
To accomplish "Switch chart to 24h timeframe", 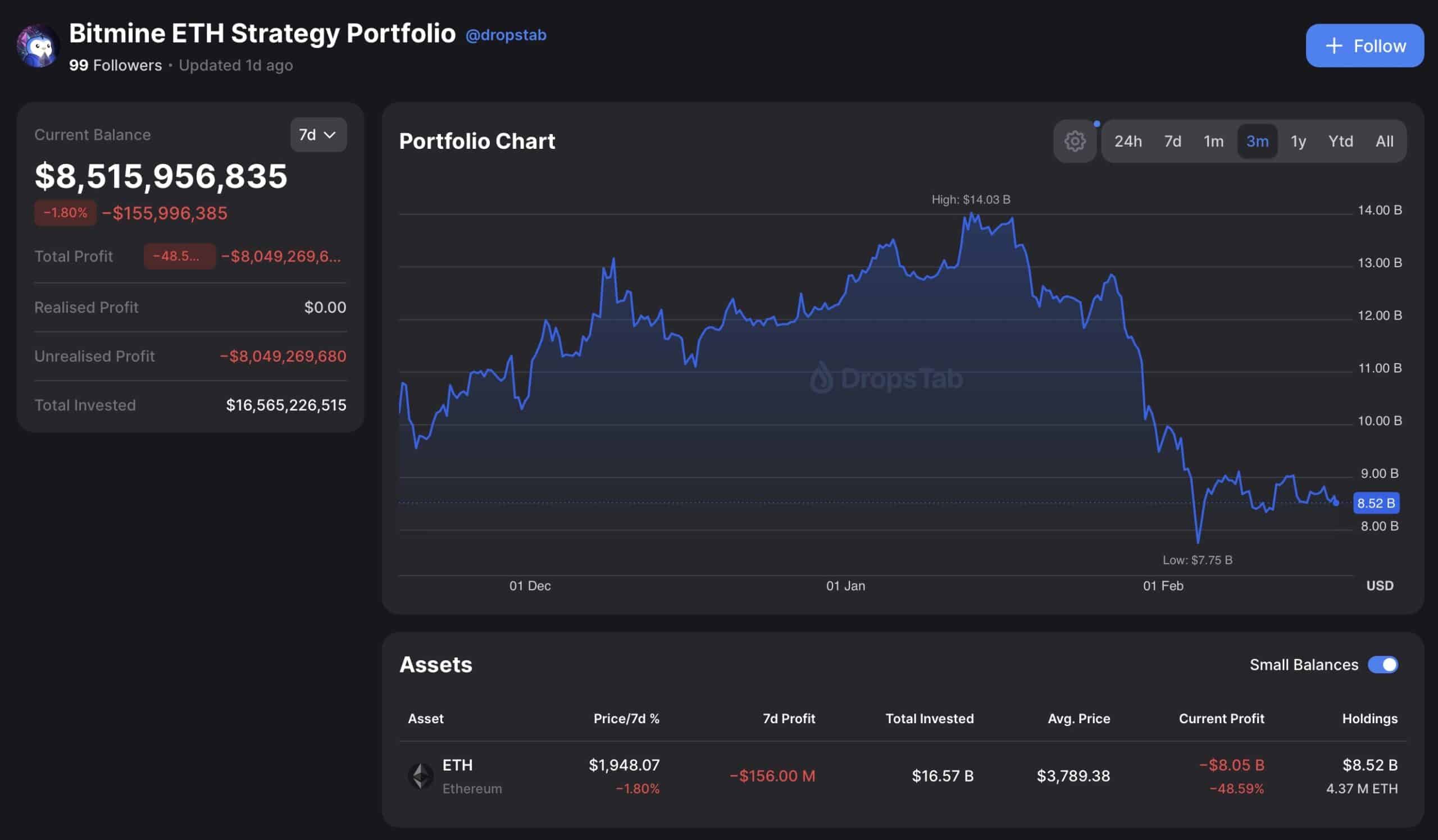I will pos(1128,141).
